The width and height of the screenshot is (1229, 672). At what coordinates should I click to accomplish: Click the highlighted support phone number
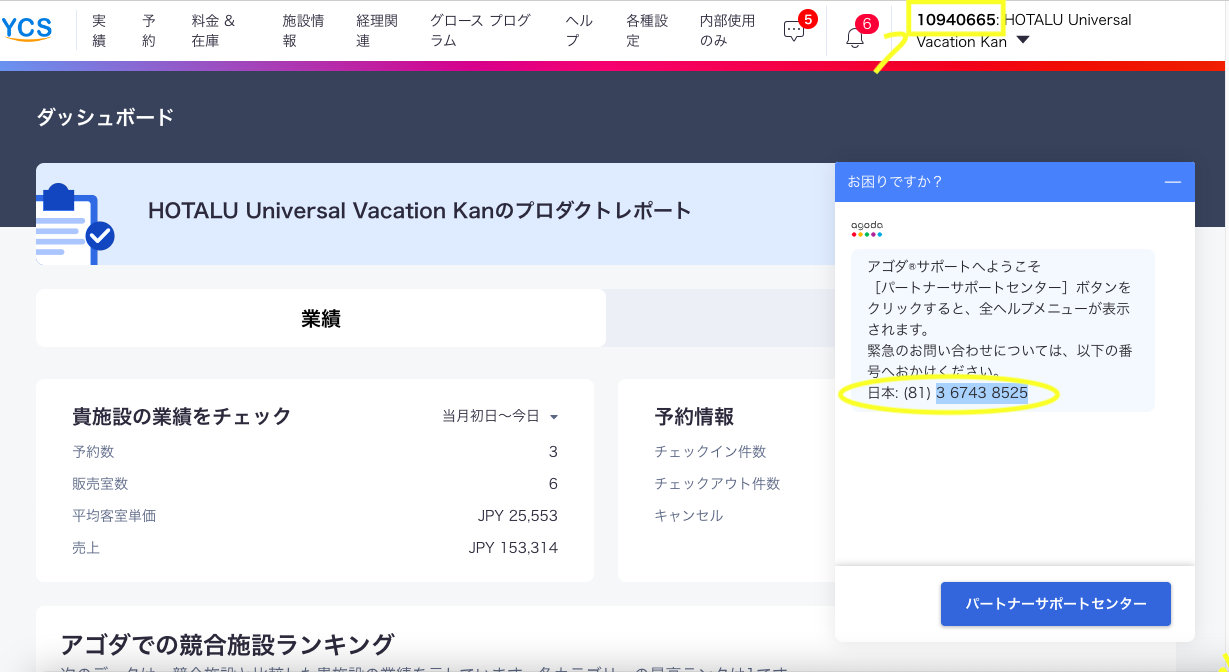click(981, 393)
